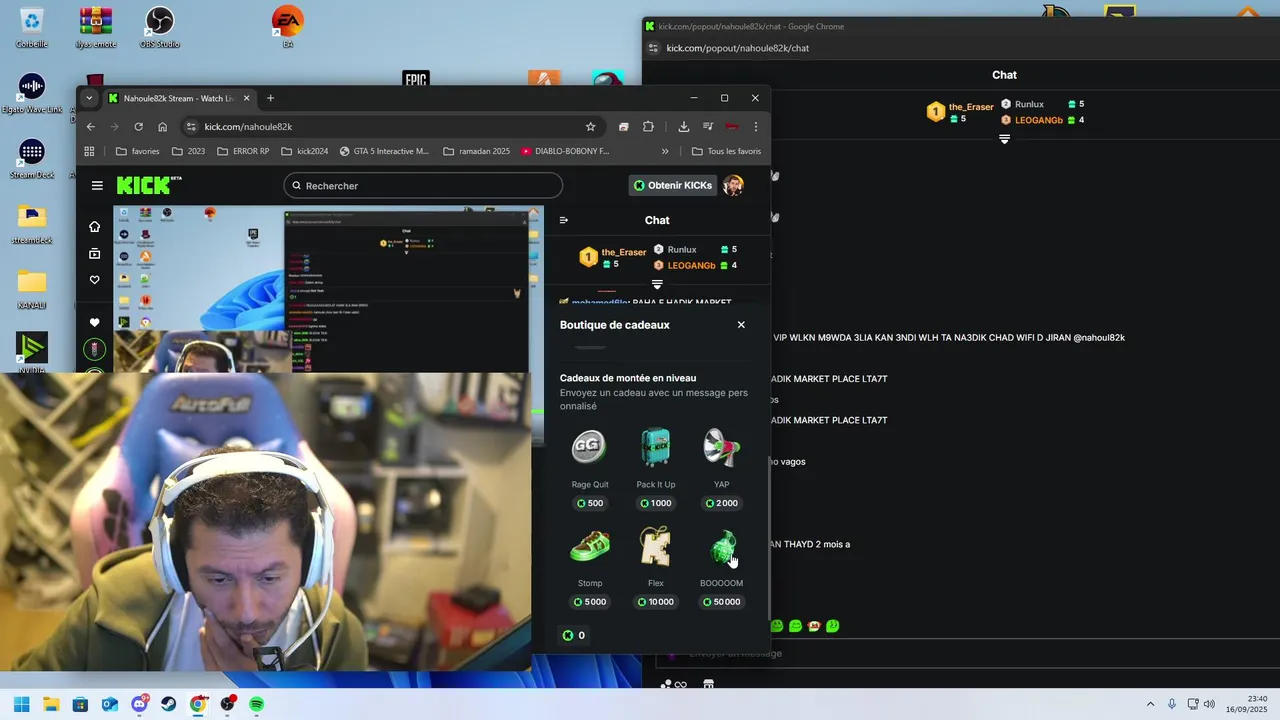The width and height of the screenshot is (1280, 720).
Task: Click the Obtenir KICKs button
Action: click(673, 185)
